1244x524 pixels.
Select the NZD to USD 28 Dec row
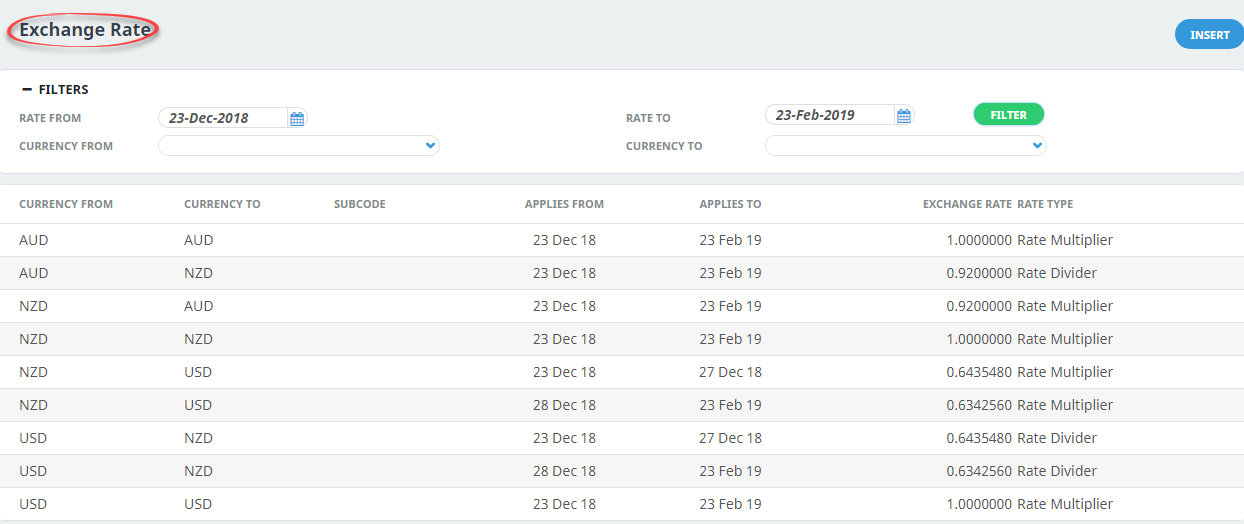click(x=622, y=405)
